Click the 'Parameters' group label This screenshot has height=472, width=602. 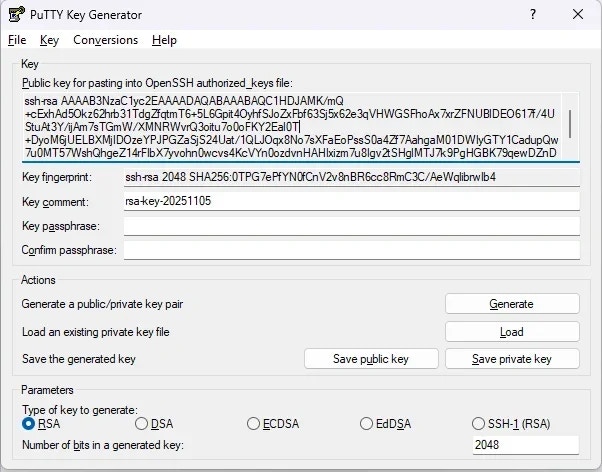pyautogui.click(x=47, y=390)
